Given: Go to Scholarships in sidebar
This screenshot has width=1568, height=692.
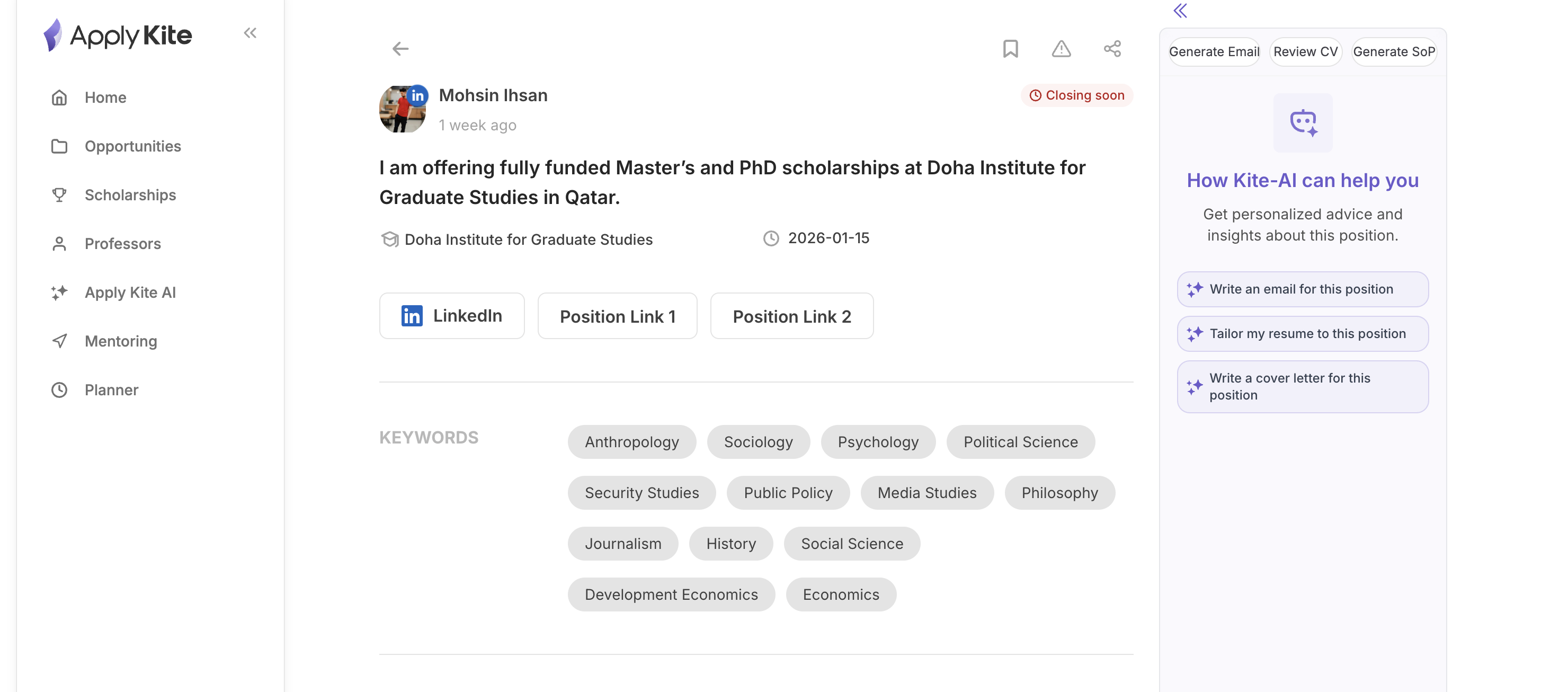Looking at the screenshot, I should pyautogui.click(x=130, y=195).
